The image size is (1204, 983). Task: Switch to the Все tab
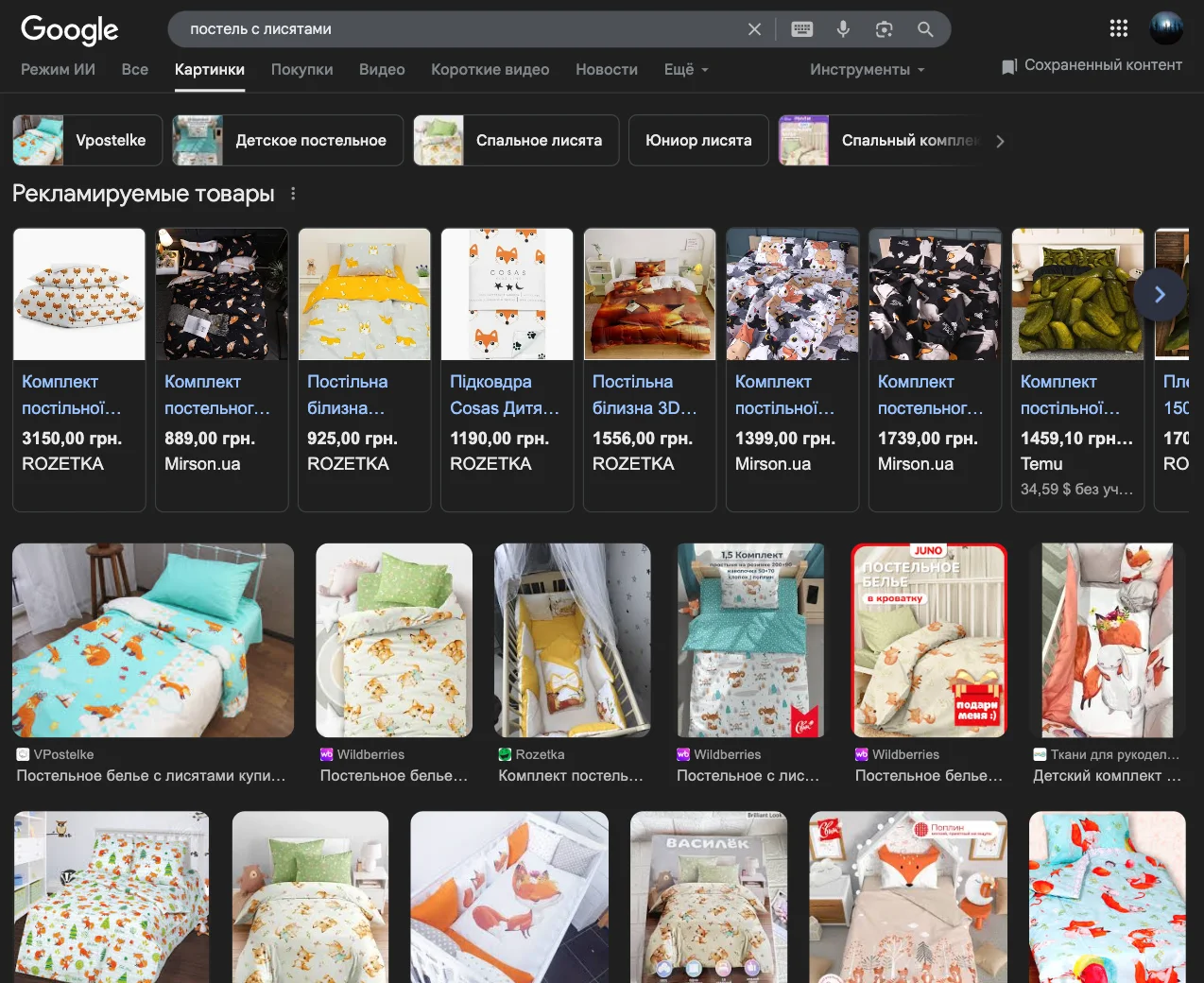coord(135,69)
